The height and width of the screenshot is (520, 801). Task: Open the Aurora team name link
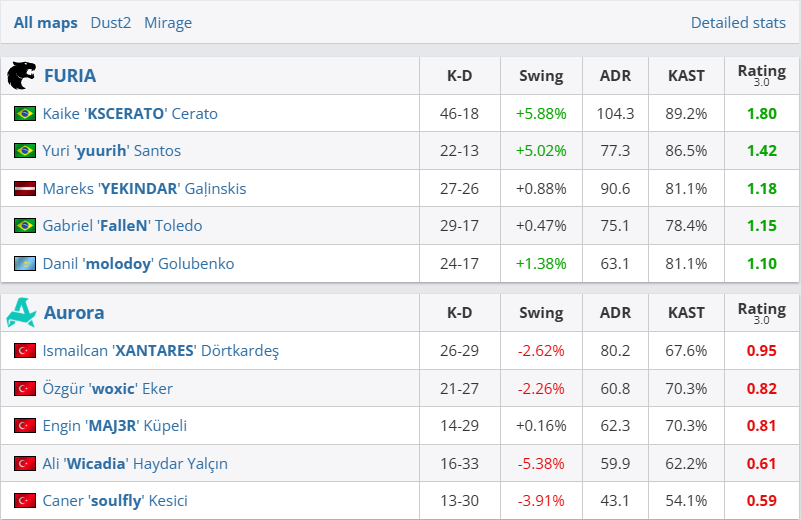(x=74, y=313)
